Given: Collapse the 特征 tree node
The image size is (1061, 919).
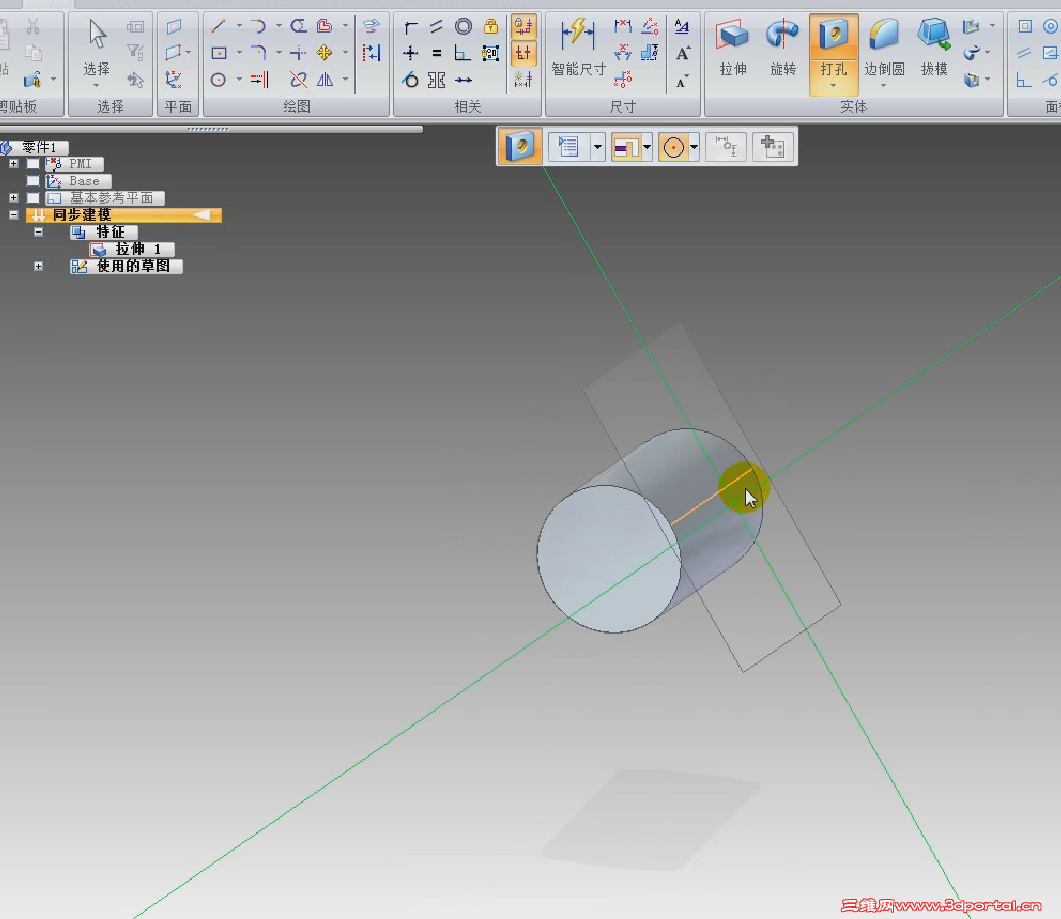Looking at the screenshot, I should coord(39,231).
